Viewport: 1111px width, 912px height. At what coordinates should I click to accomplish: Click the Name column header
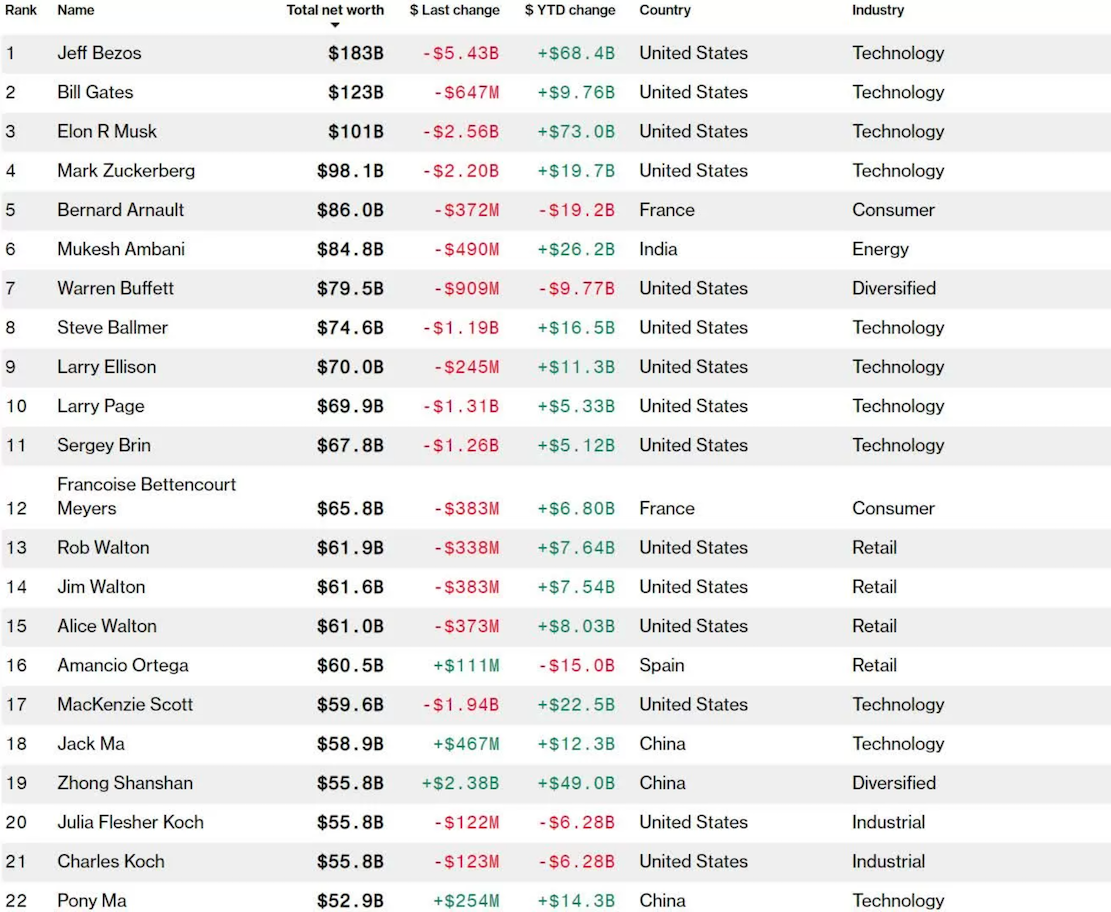[76, 10]
